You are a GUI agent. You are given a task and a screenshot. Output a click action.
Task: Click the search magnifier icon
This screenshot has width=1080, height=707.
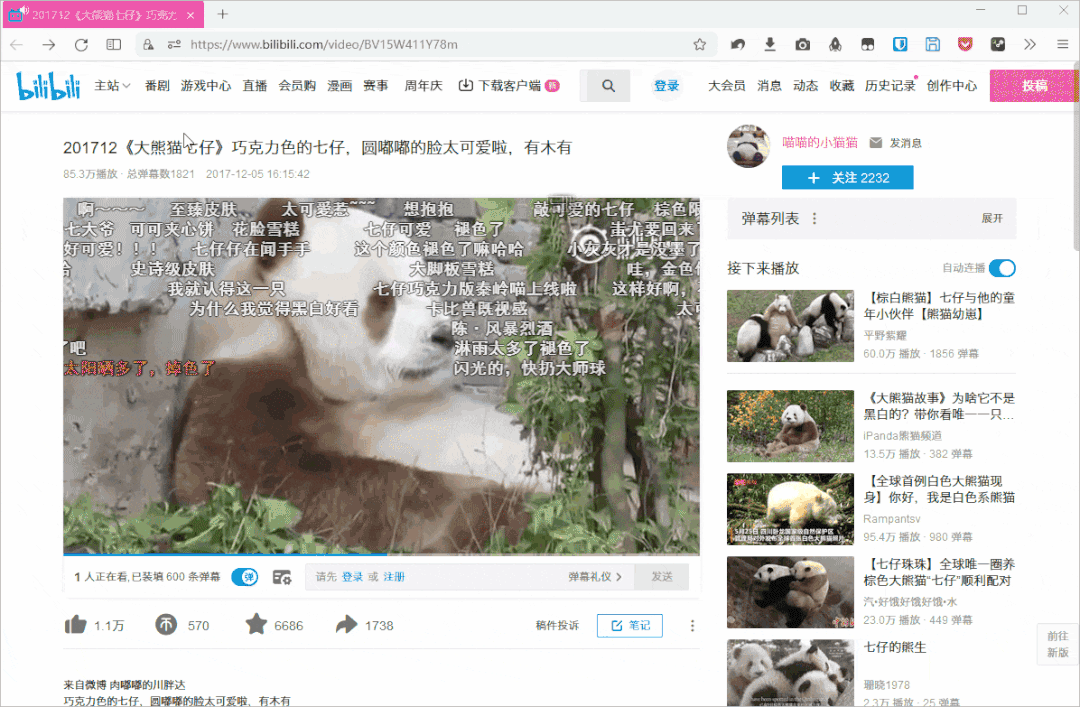(x=608, y=86)
